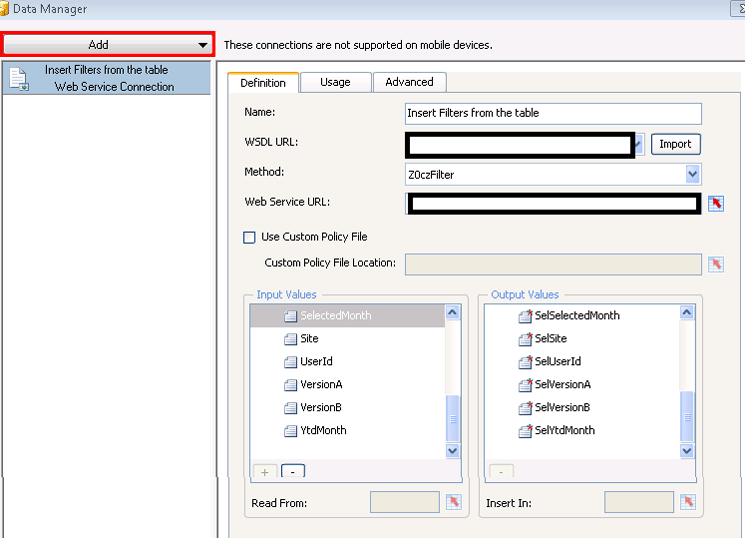This screenshot has width=745, height=538.
Task: Select the SelUserId output value icon
Action: point(525,362)
